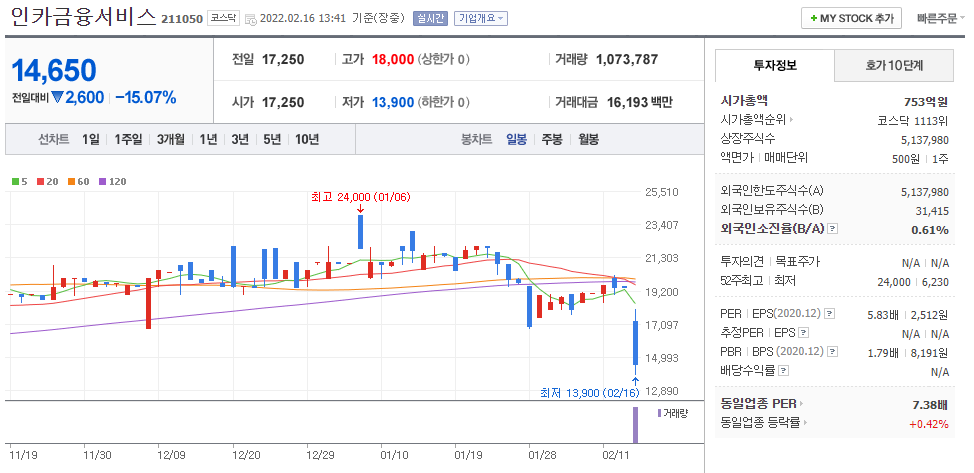974x473 pixels.
Task: Select the 1주일 line chart period
Action: (128, 139)
